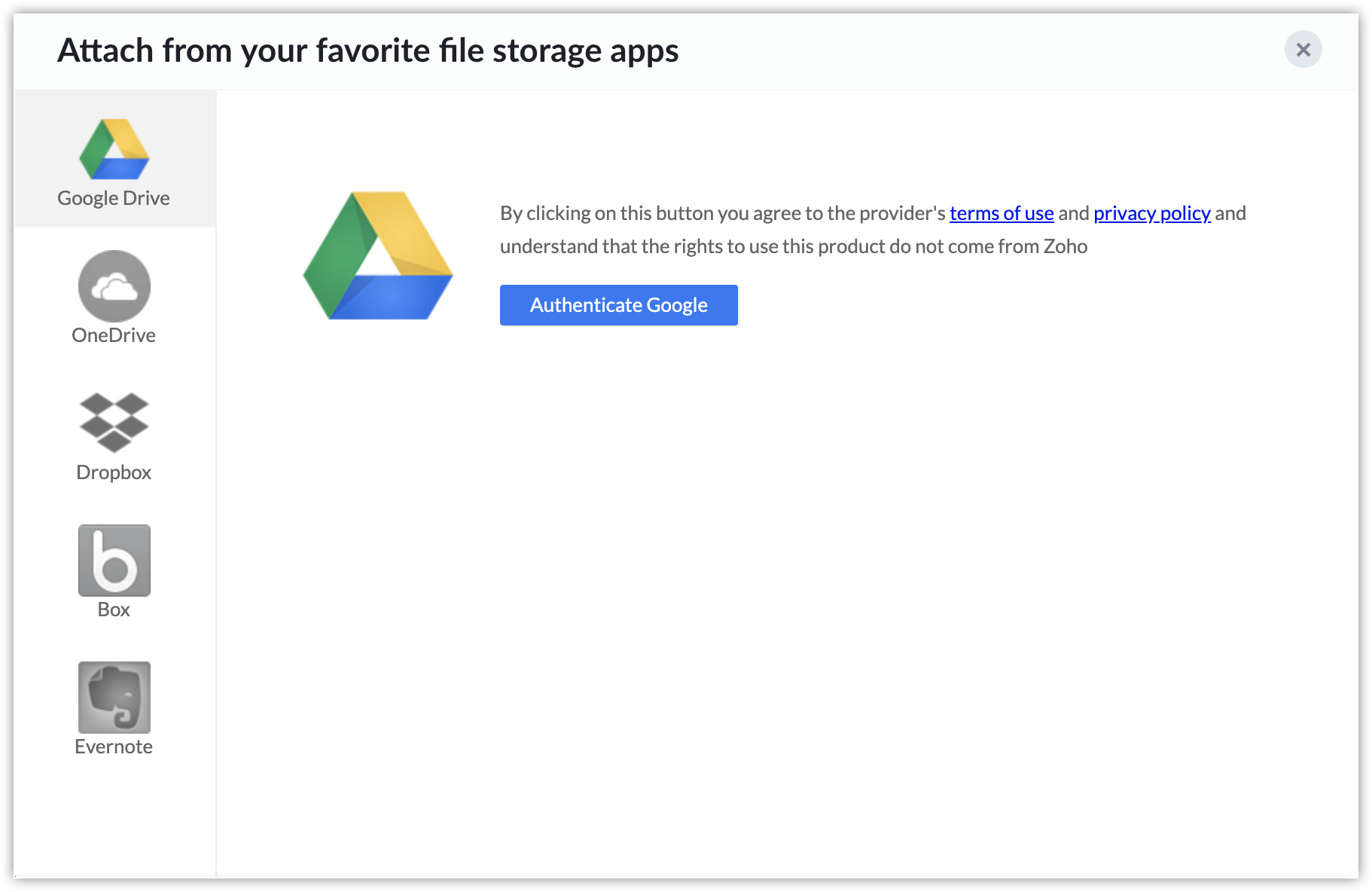Switch to the OneDrive tab label
This screenshot has width=1372, height=892.
[x=114, y=335]
